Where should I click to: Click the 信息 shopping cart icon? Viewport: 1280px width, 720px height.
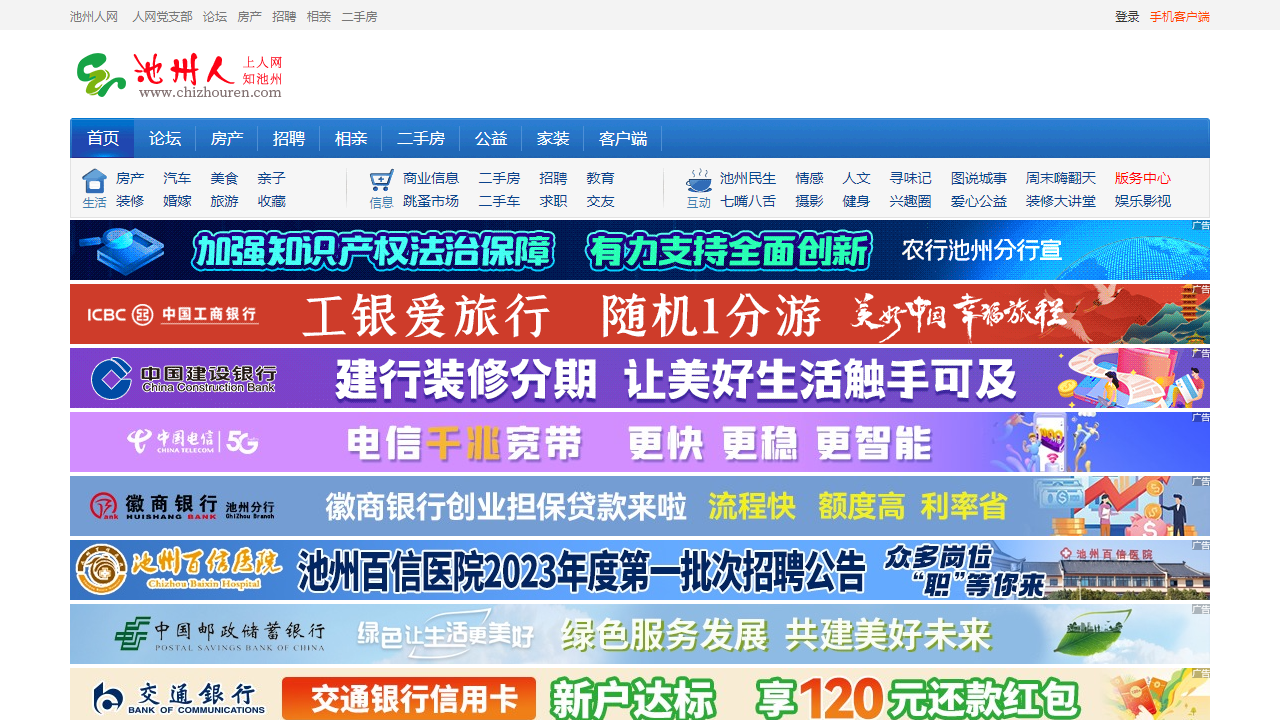point(381,180)
